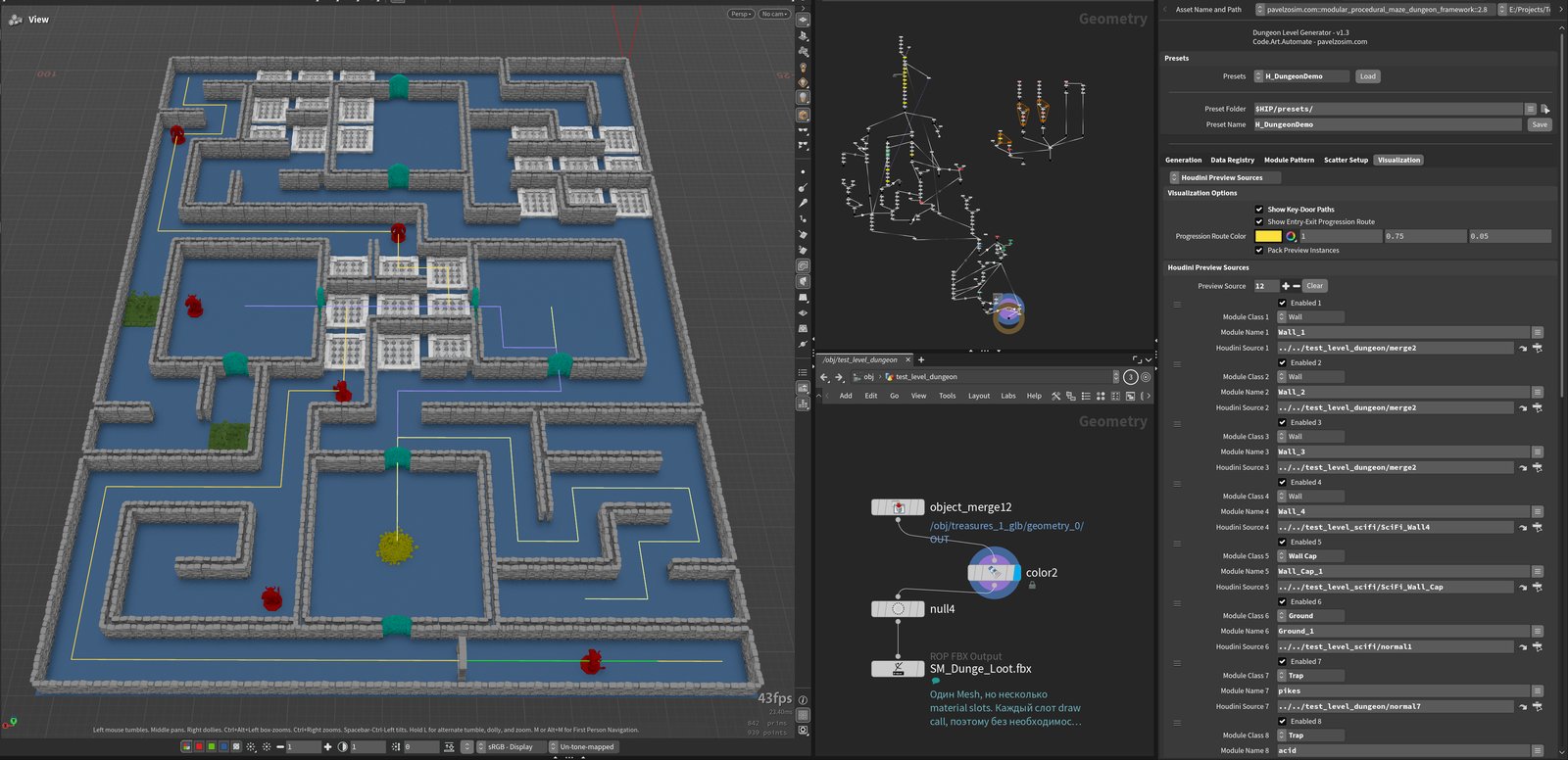Screen dimensions: 1568x760
Task: Add new network pane tab
Action: 921,359
